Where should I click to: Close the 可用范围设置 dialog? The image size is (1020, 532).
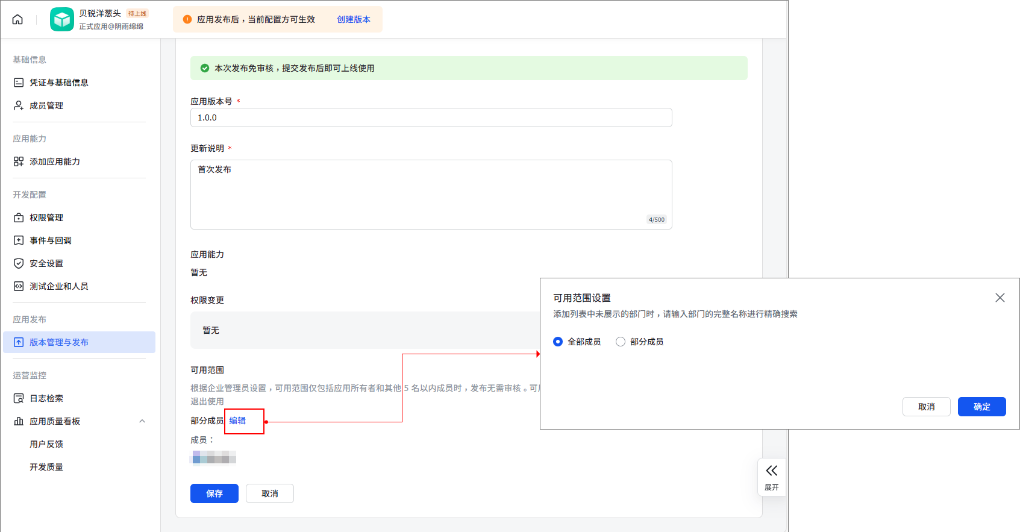pyautogui.click(x=1000, y=298)
